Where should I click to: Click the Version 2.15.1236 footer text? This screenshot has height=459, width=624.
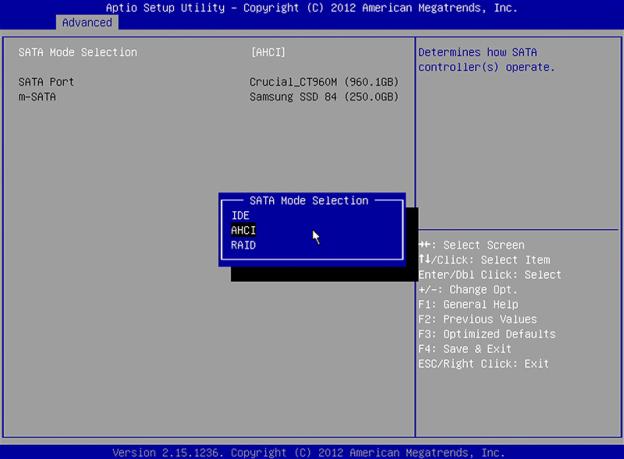308,453
